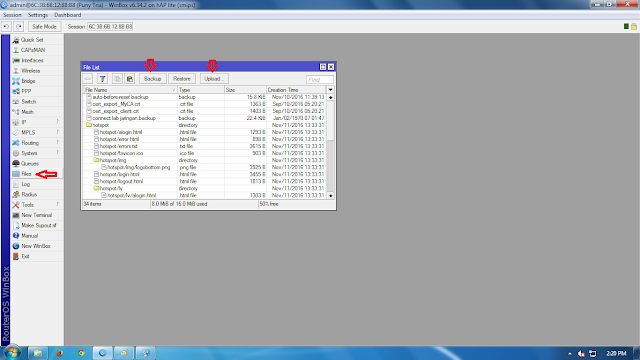This screenshot has height=360, width=640.
Task: Open the Bridge menu
Action: pyautogui.click(x=28, y=81)
